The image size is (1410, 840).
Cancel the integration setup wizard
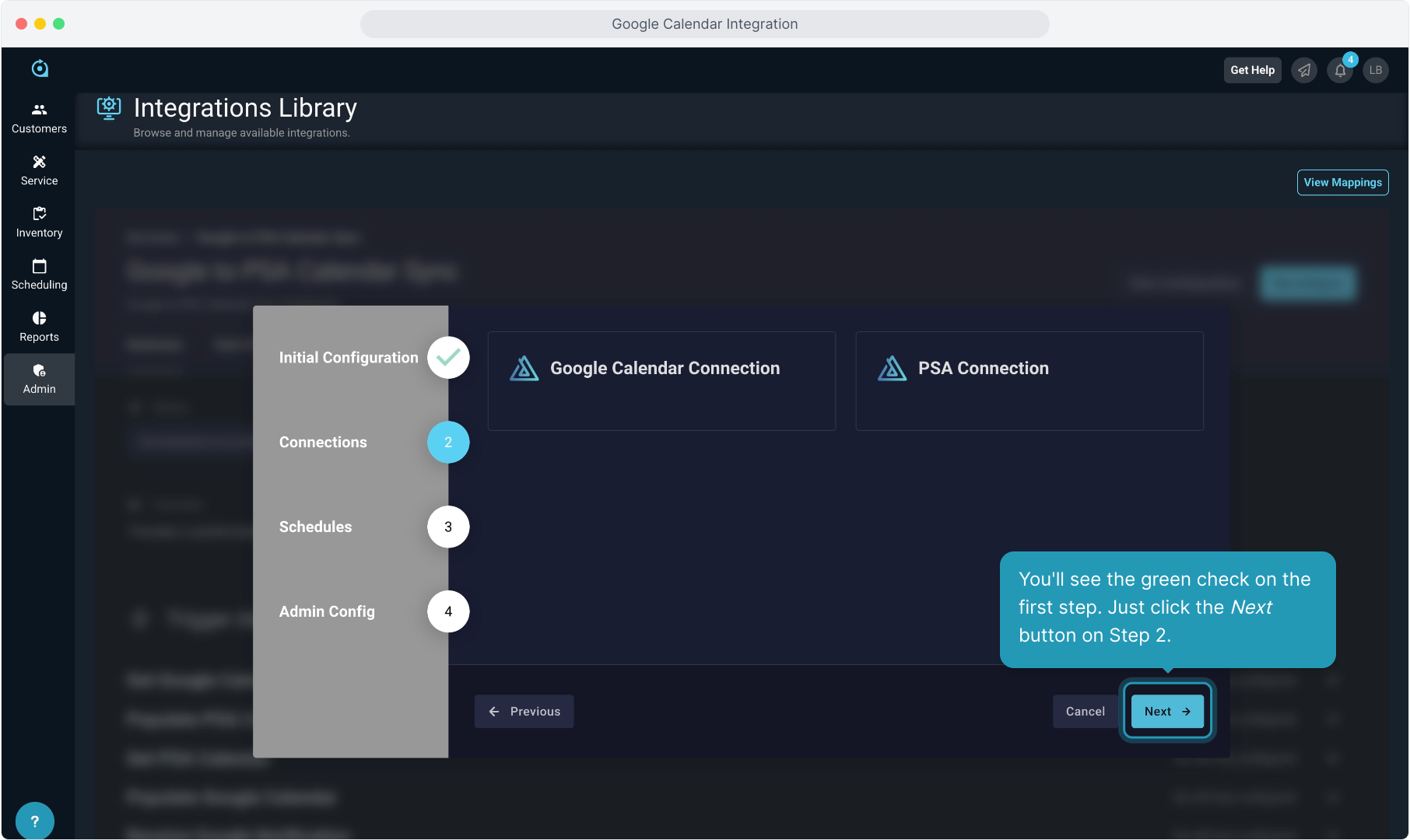click(x=1085, y=711)
